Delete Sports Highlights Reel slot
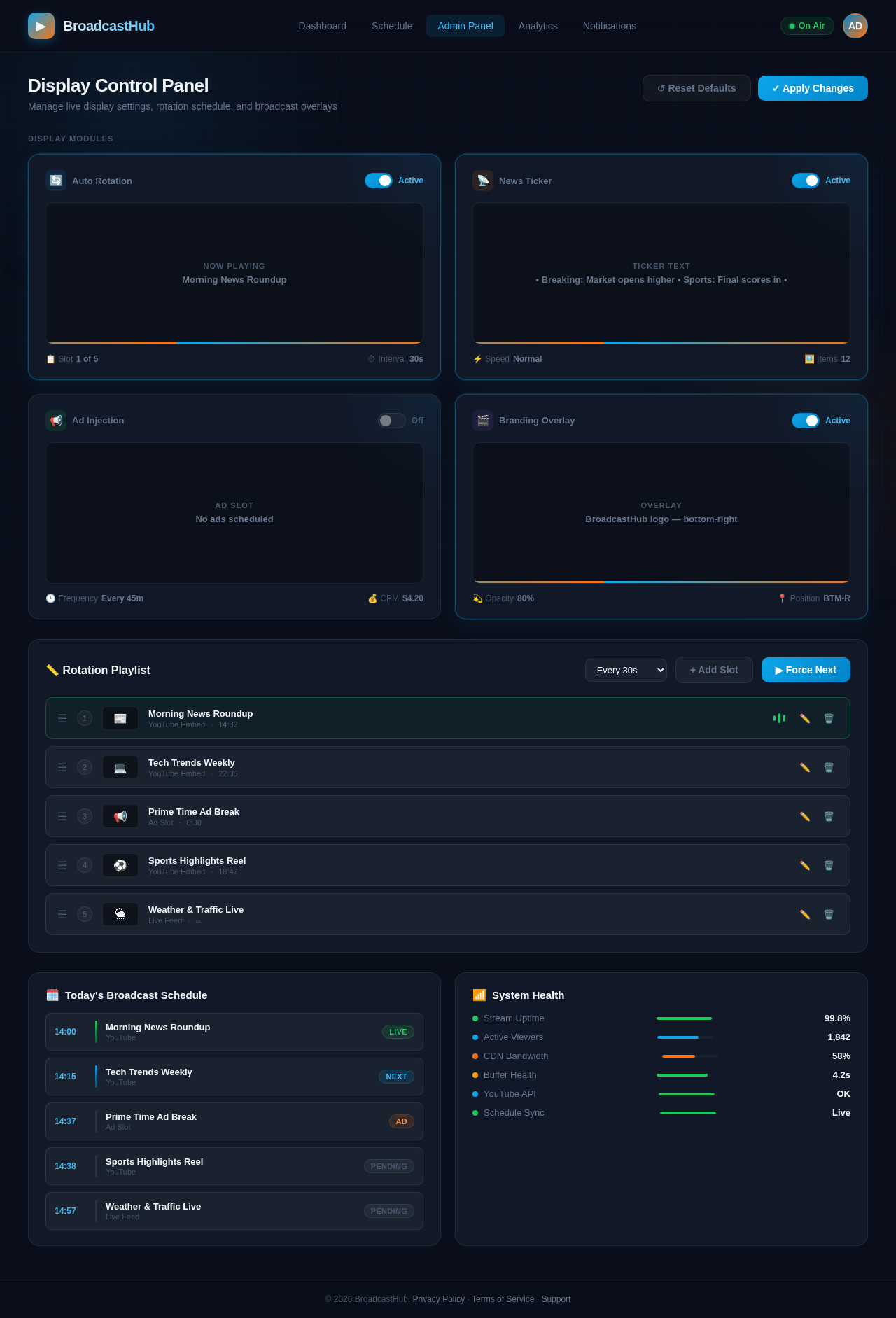 pos(829,865)
